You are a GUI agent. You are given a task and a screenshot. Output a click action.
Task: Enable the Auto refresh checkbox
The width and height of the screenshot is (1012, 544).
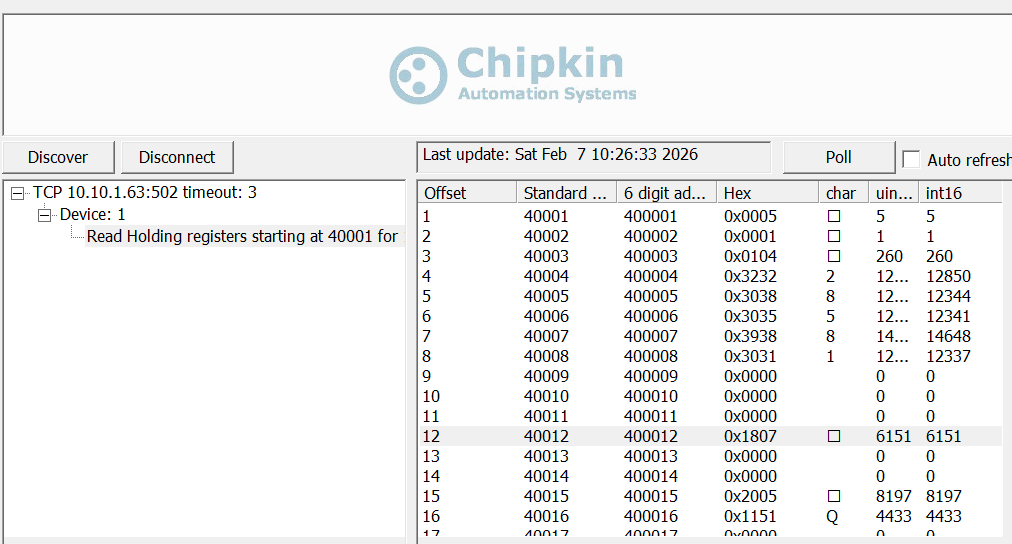(911, 159)
